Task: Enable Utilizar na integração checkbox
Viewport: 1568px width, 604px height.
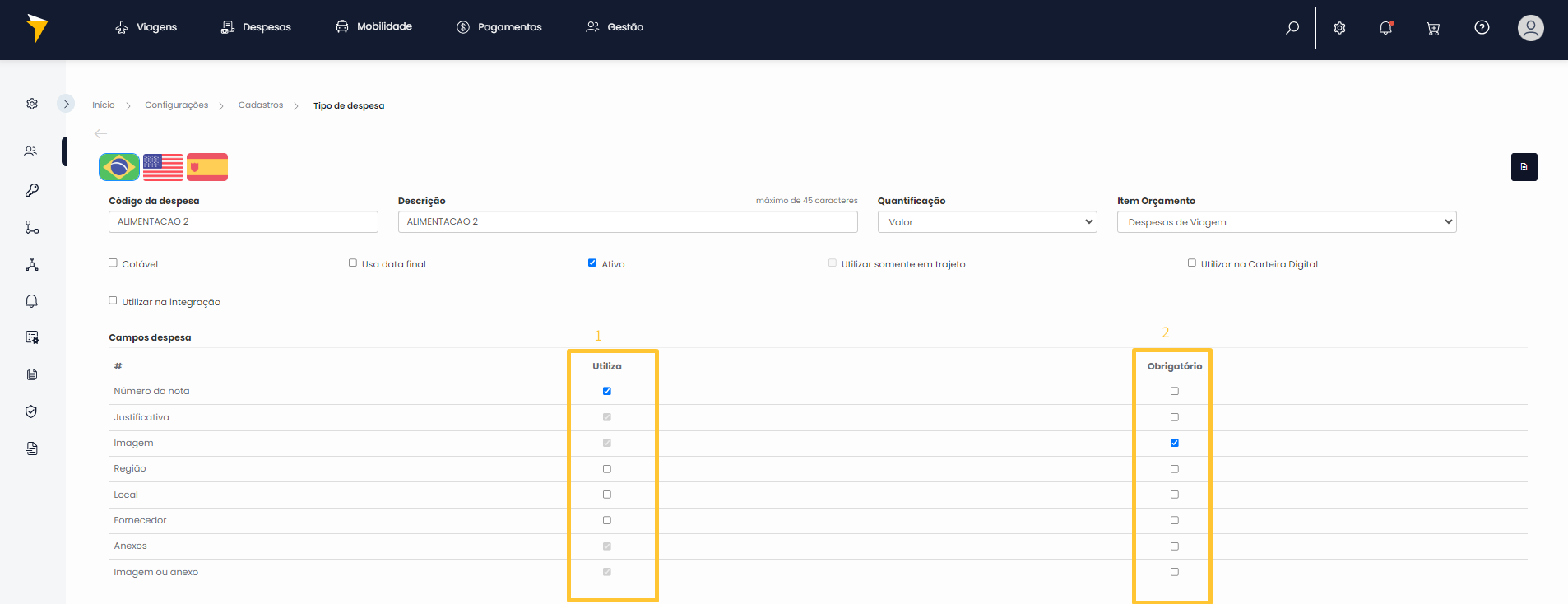Action: [x=113, y=301]
